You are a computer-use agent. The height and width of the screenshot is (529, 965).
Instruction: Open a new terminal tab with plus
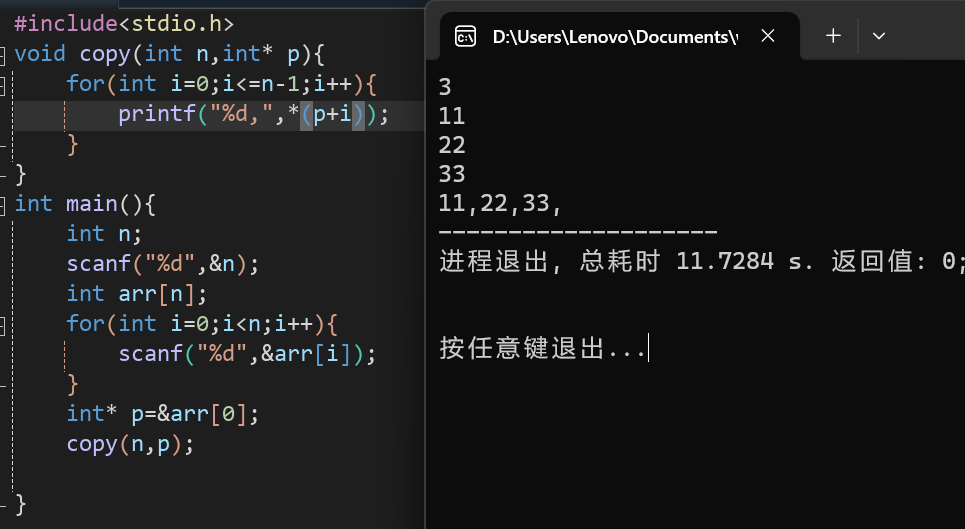point(833,36)
